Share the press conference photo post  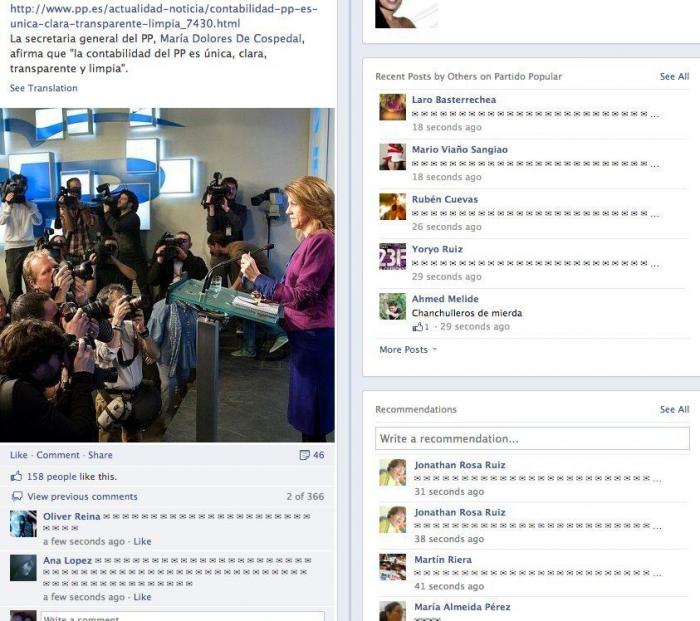[x=100, y=455]
